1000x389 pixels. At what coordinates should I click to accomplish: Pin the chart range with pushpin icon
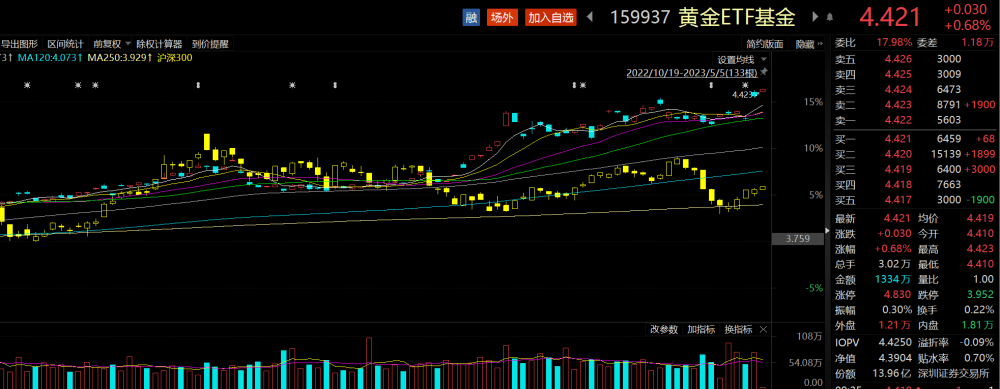pos(764,71)
